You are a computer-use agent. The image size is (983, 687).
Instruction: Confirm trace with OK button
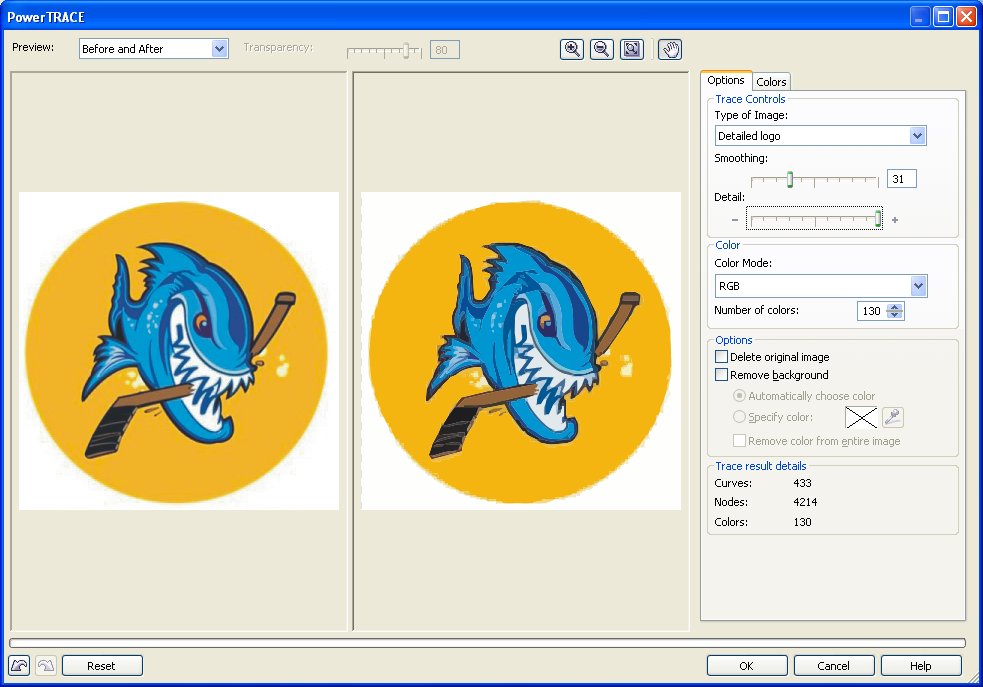click(x=747, y=666)
